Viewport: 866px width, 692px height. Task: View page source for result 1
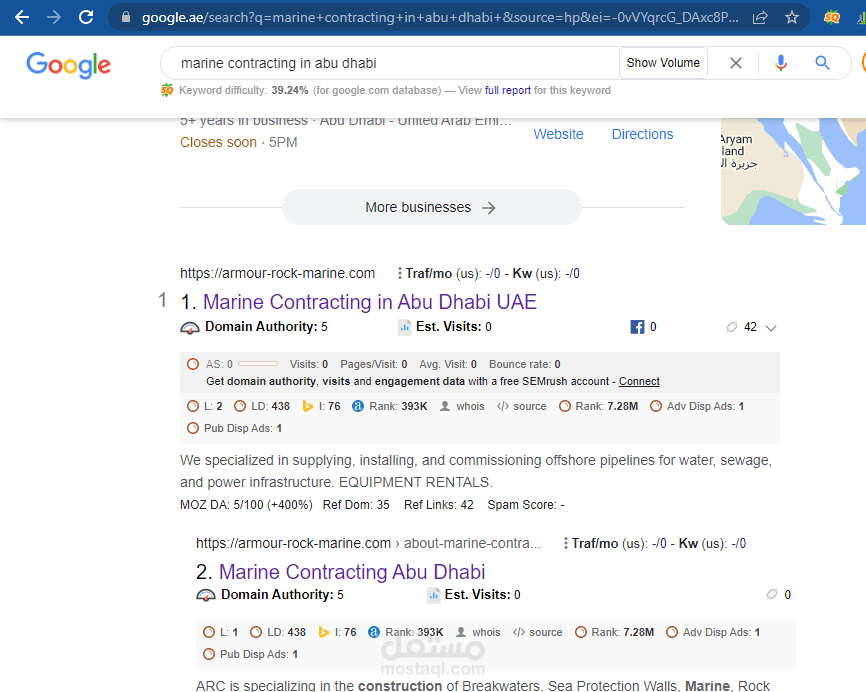(x=521, y=406)
